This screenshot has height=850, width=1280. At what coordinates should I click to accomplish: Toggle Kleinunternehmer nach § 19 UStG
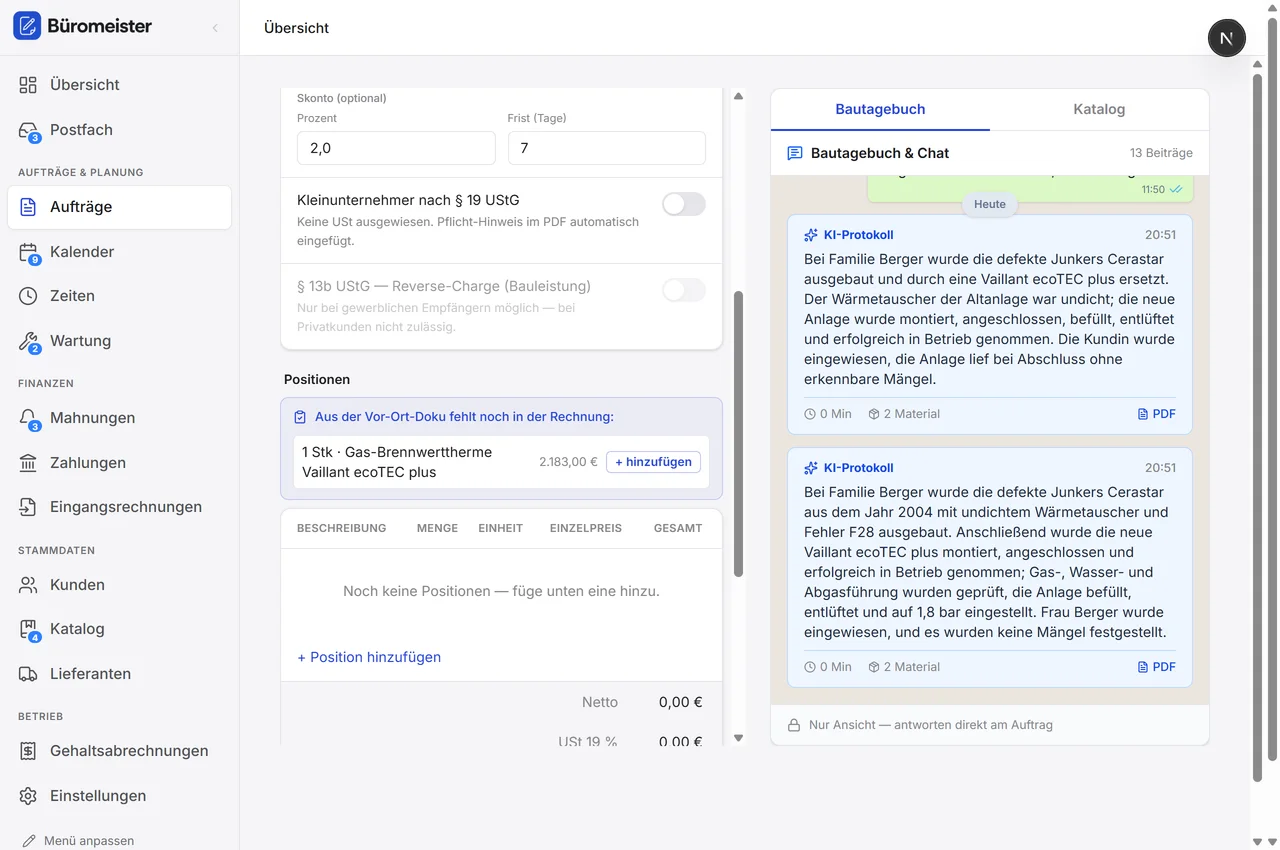click(684, 204)
